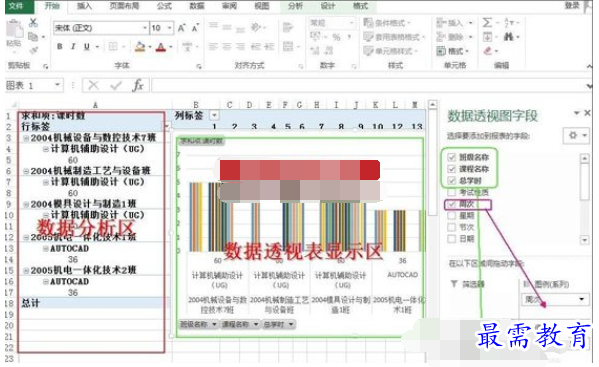Click the field list settings gear icon
The height and width of the screenshot is (367, 599).
(573, 135)
